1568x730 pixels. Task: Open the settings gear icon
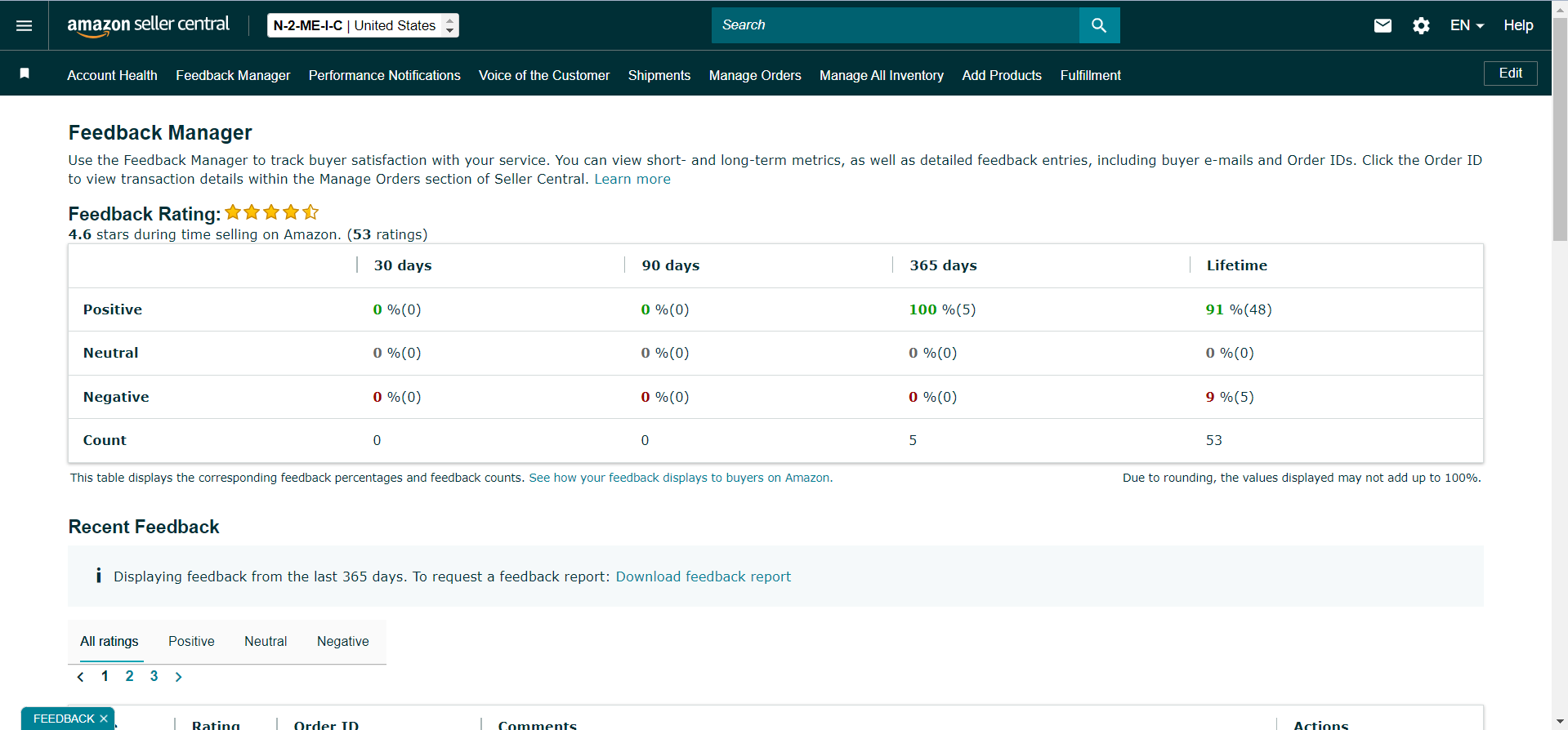(1421, 25)
